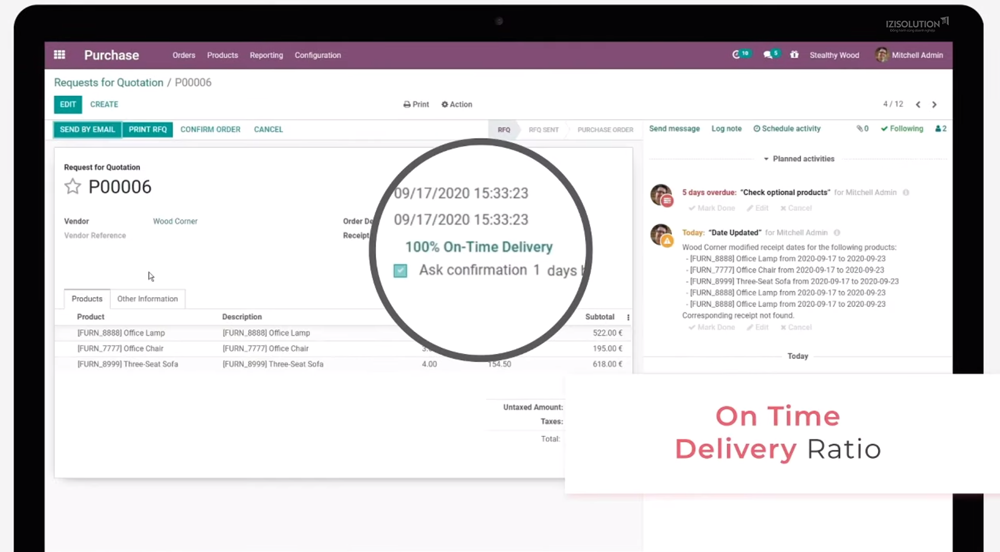Cancel the Date Updated activity

tap(796, 328)
